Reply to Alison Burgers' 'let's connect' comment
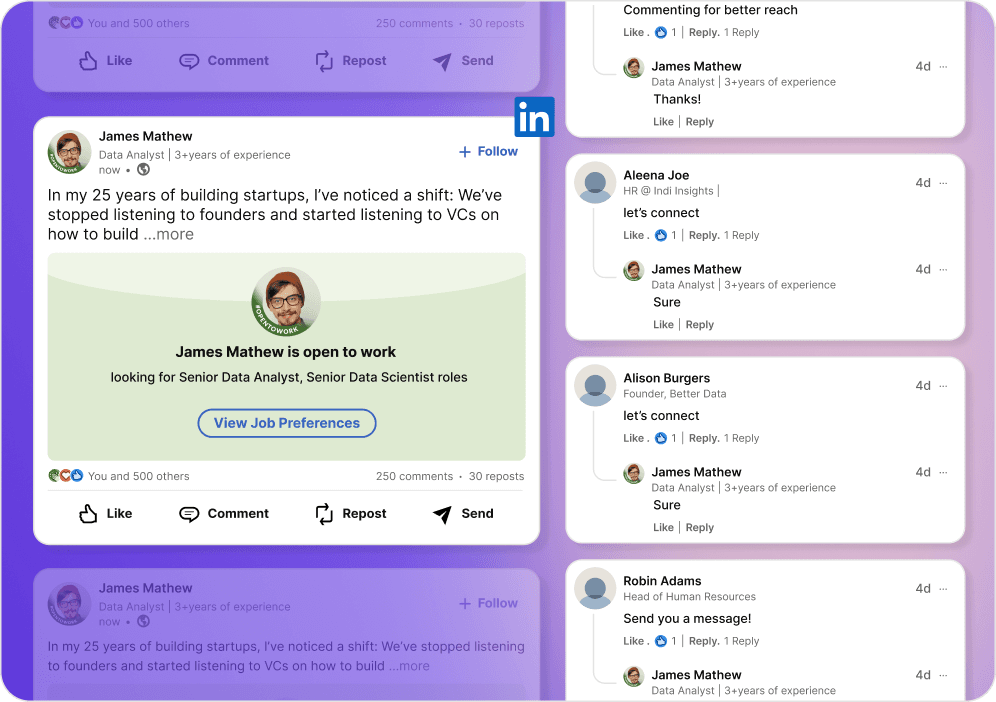The width and height of the screenshot is (996, 702). point(703,438)
